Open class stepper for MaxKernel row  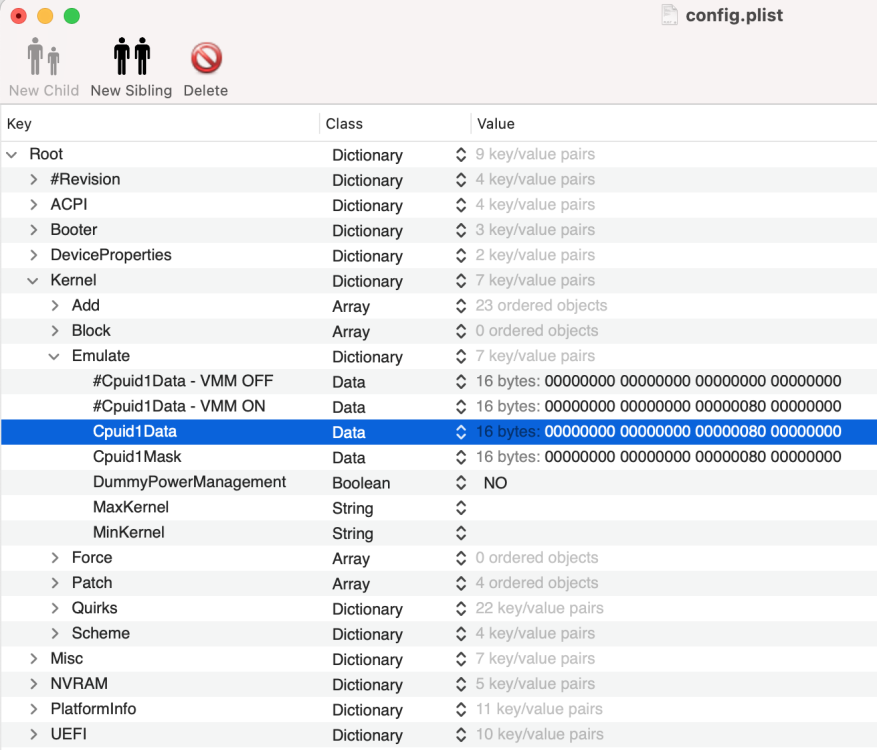461,508
